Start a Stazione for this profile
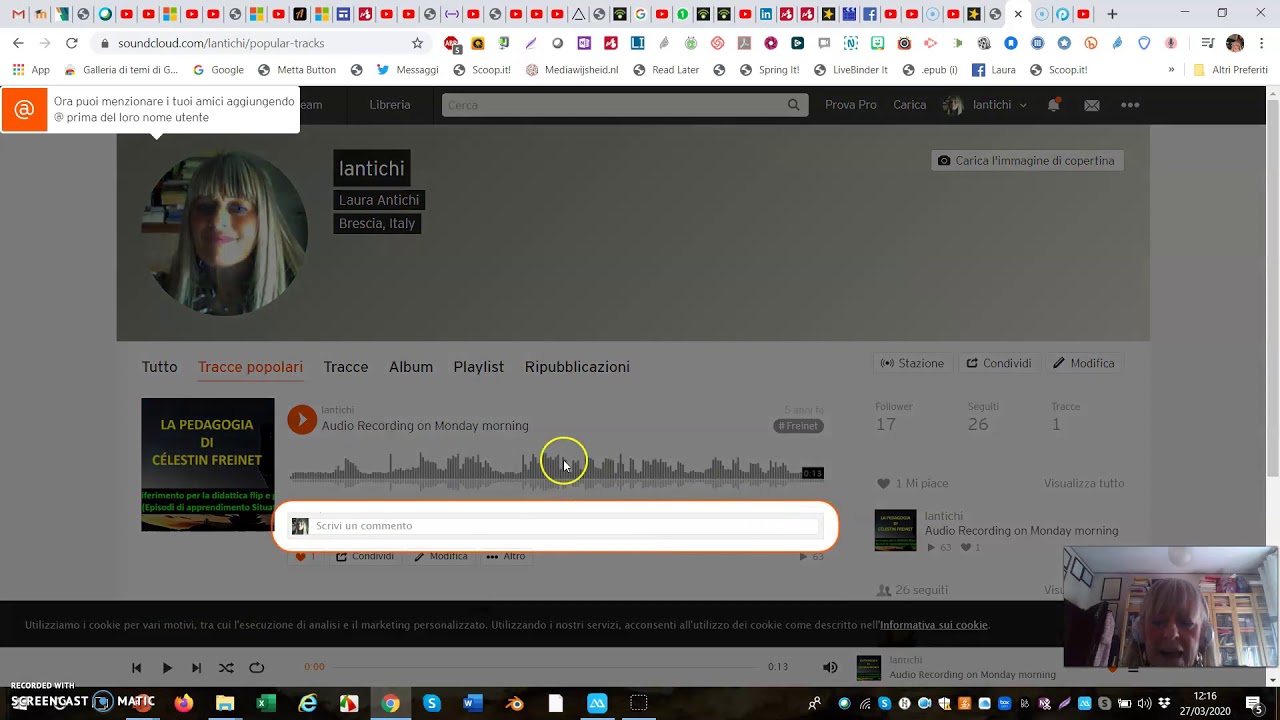Screen dimensions: 1280x720 [911, 363]
